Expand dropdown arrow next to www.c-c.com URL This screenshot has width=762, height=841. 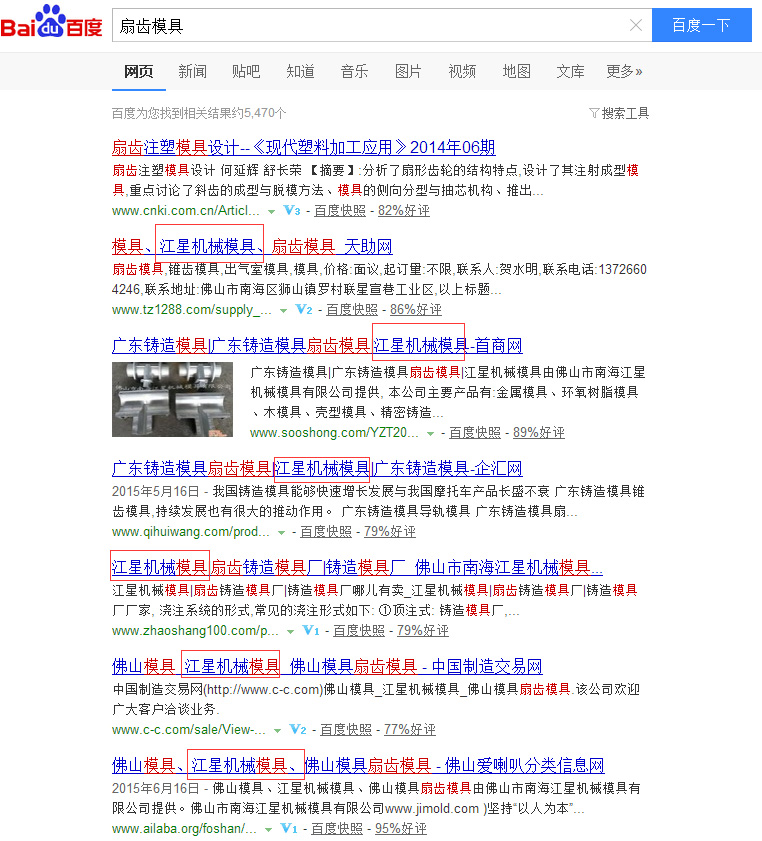pos(277,731)
